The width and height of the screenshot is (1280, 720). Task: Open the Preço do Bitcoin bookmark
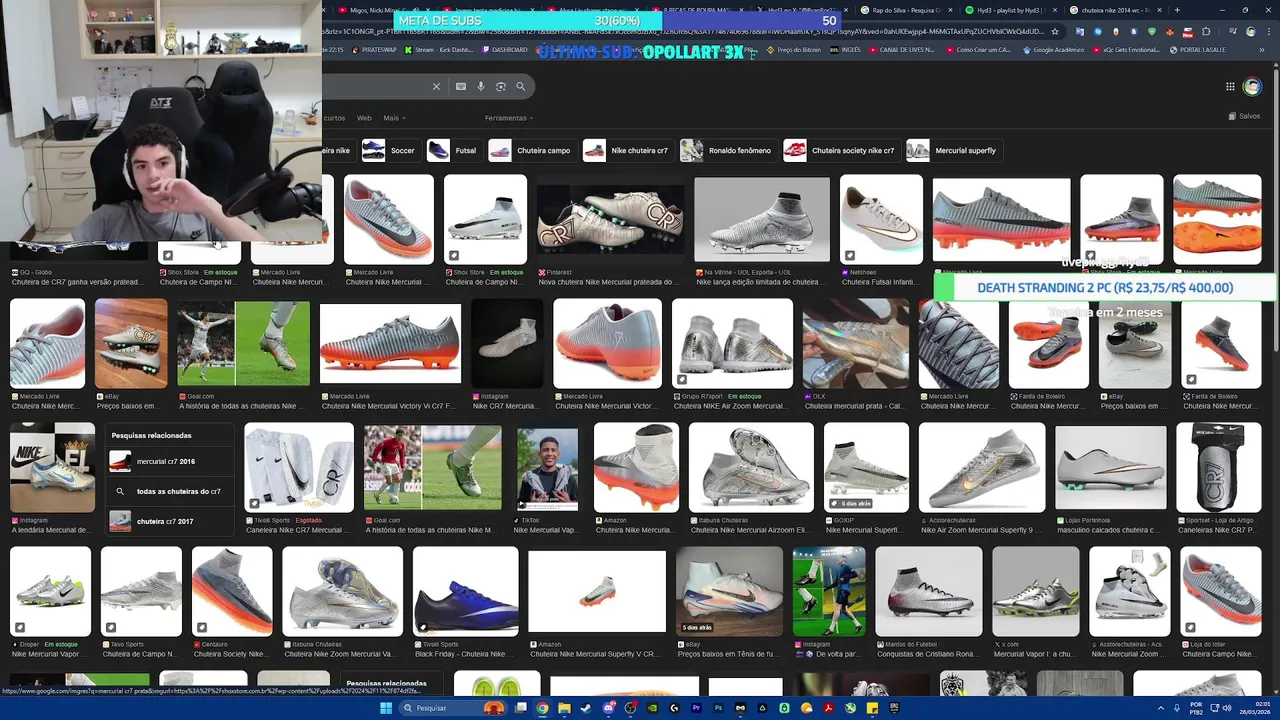click(x=794, y=49)
